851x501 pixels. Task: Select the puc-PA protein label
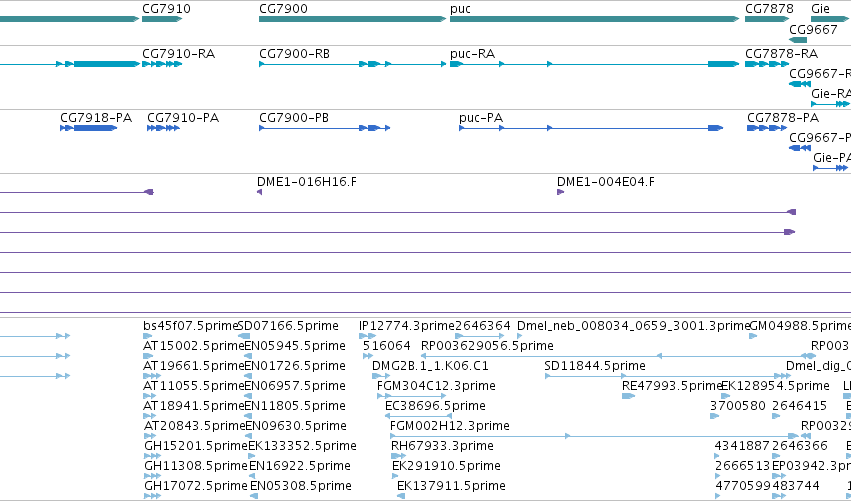tap(481, 118)
